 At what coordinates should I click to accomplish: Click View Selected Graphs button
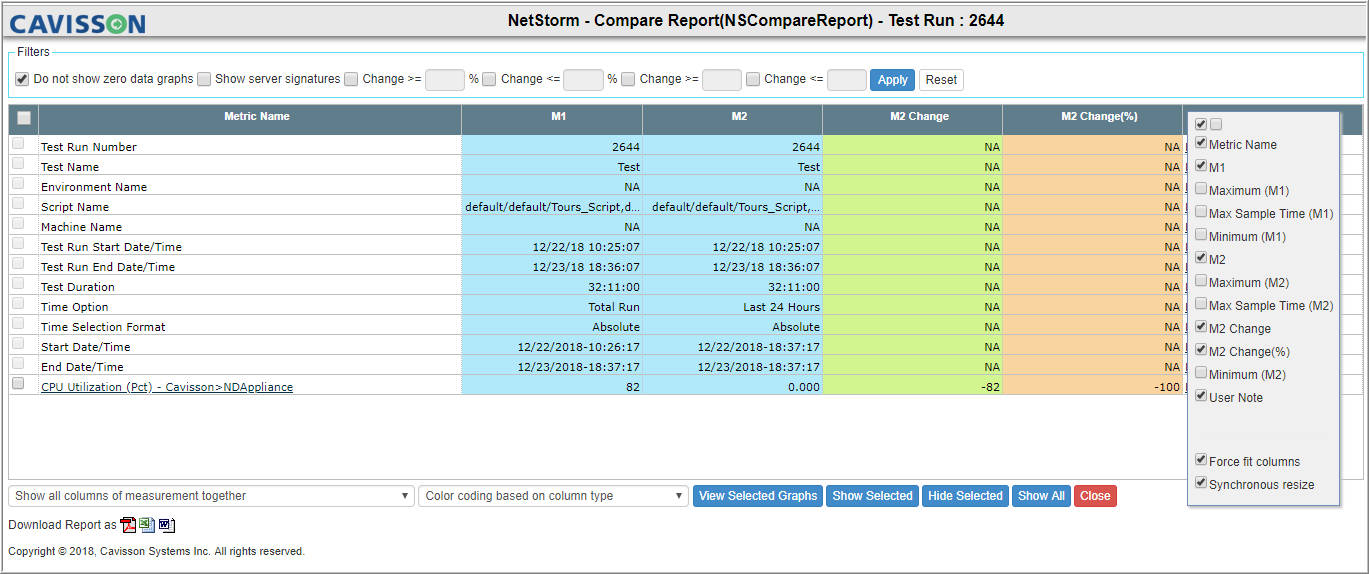point(758,496)
